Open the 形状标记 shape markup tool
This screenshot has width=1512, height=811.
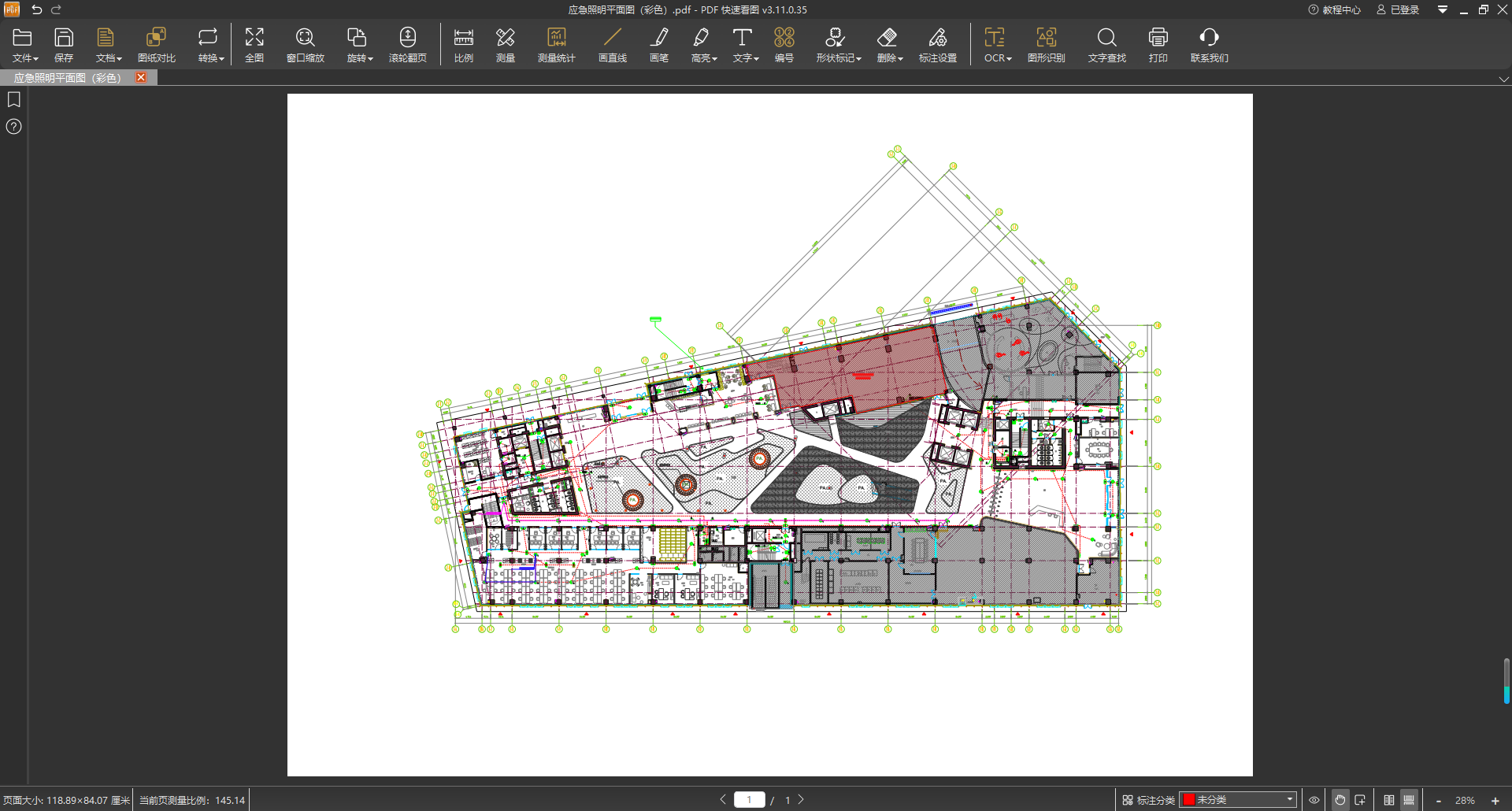pos(838,45)
